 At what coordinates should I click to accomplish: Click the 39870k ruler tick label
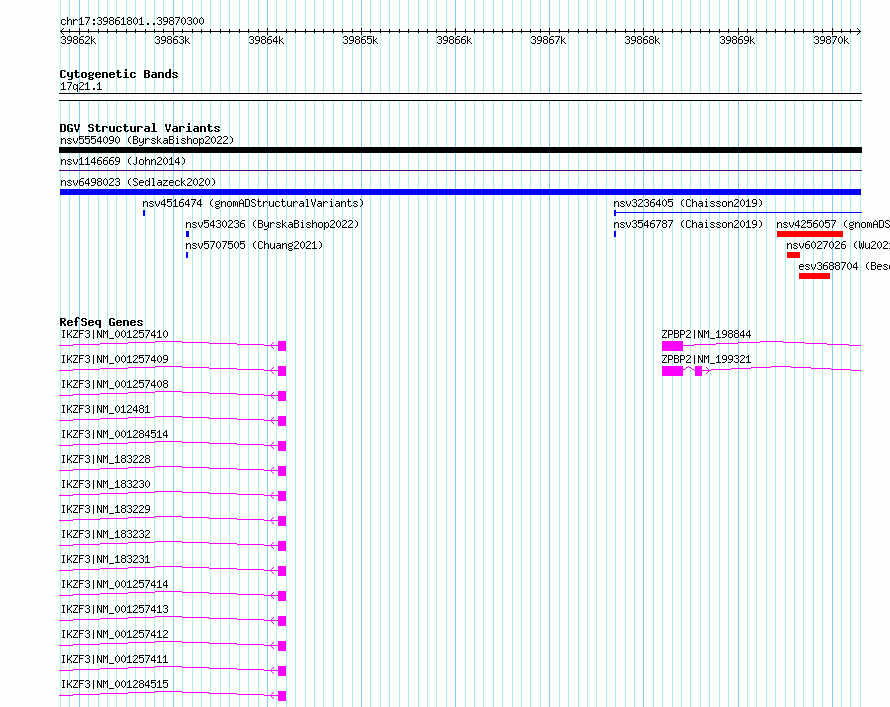(x=831, y=40)
